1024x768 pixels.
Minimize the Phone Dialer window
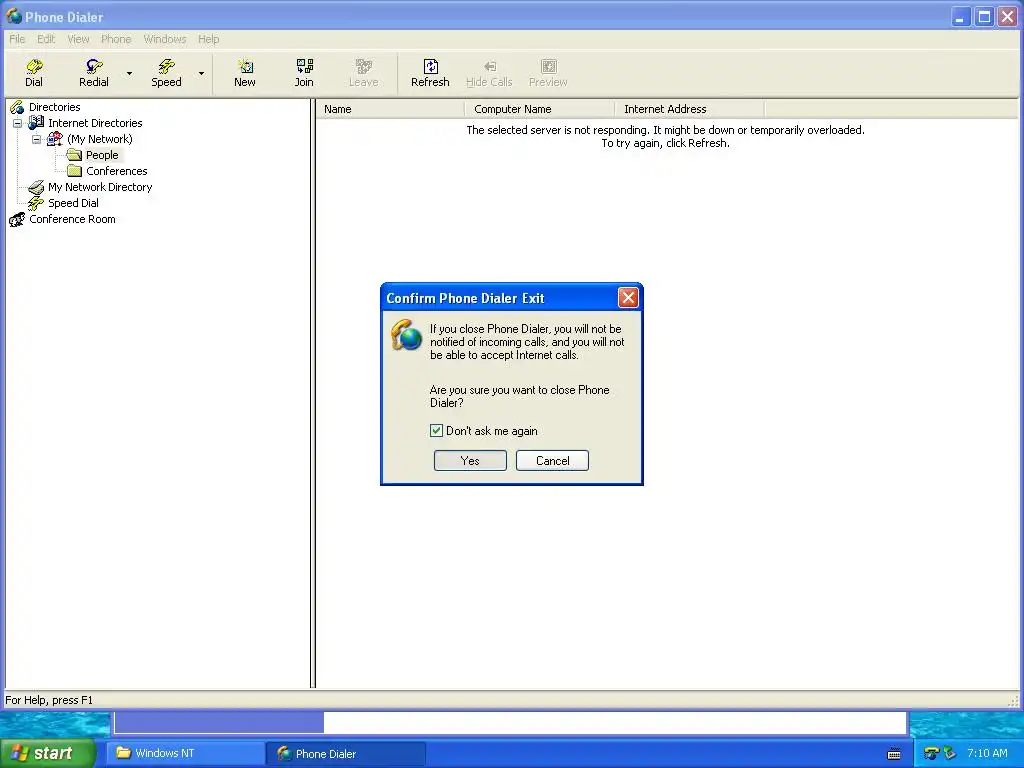pos(959,17)
